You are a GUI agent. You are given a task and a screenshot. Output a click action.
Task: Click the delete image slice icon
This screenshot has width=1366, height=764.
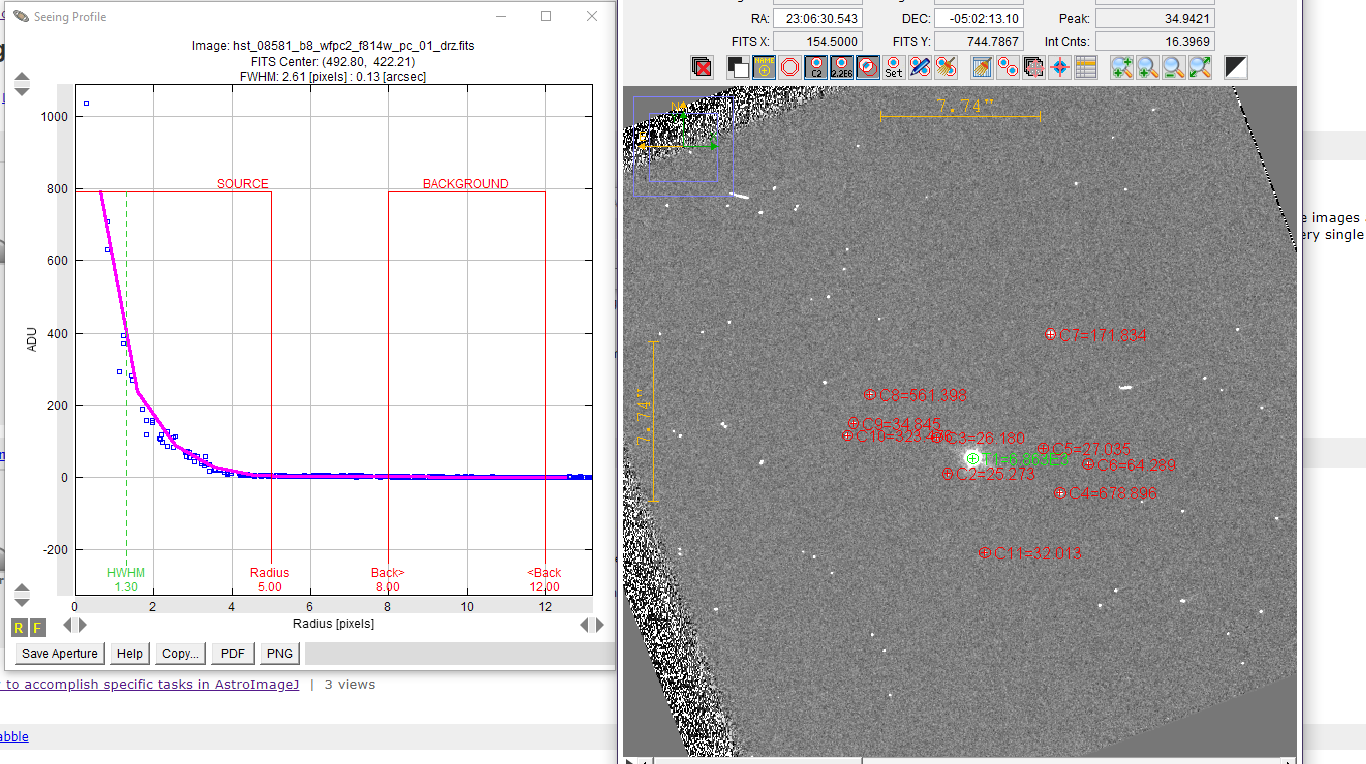[702, 67]
